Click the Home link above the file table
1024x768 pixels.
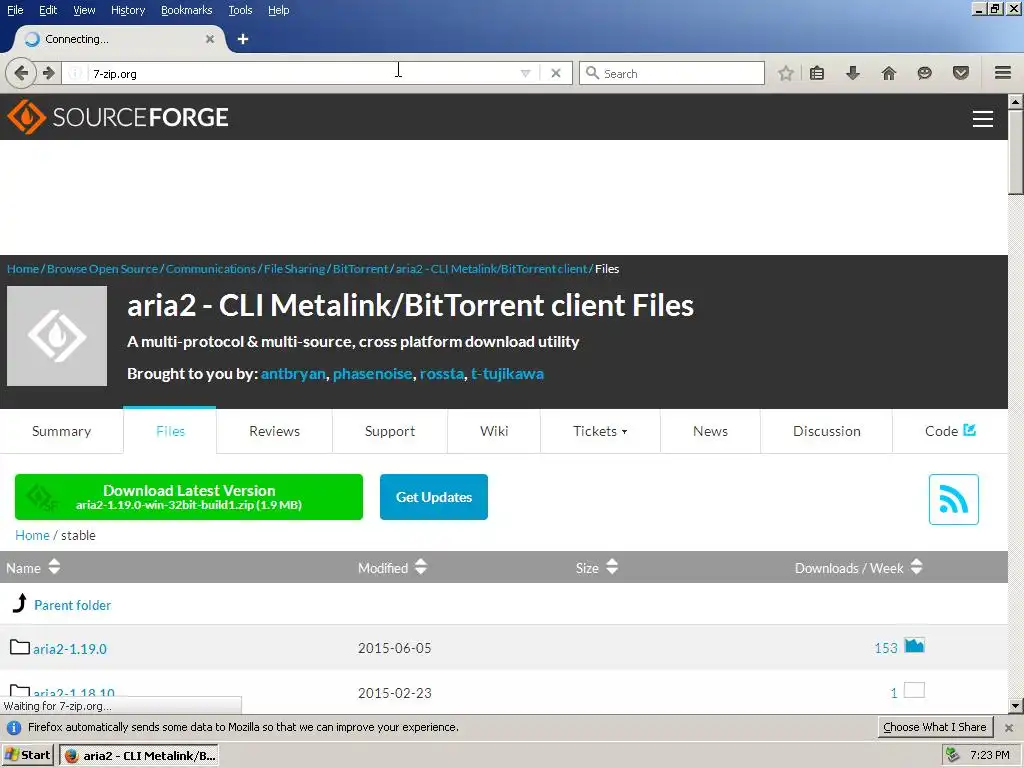(x=32, y=535)
